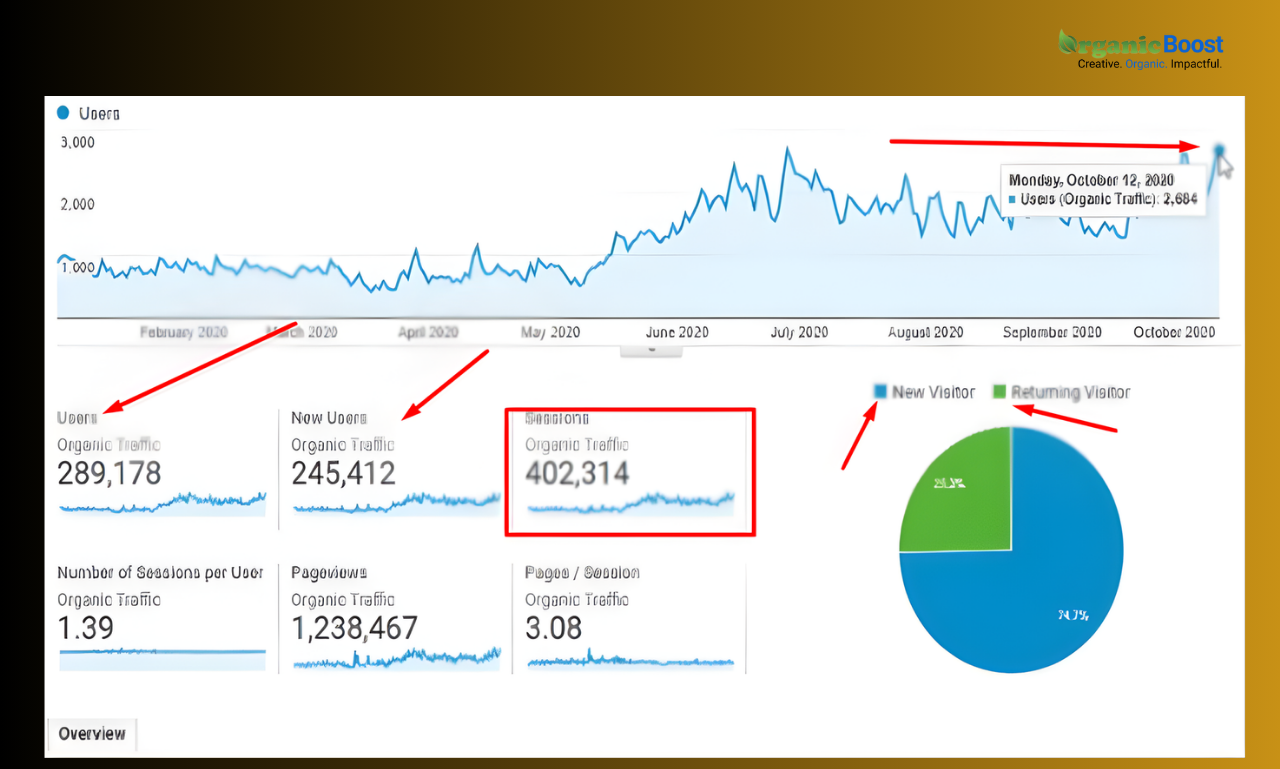Click the Pageviews sparkline graph
The height and width of the screenshot is (769, 1280).
pos(396,658)
